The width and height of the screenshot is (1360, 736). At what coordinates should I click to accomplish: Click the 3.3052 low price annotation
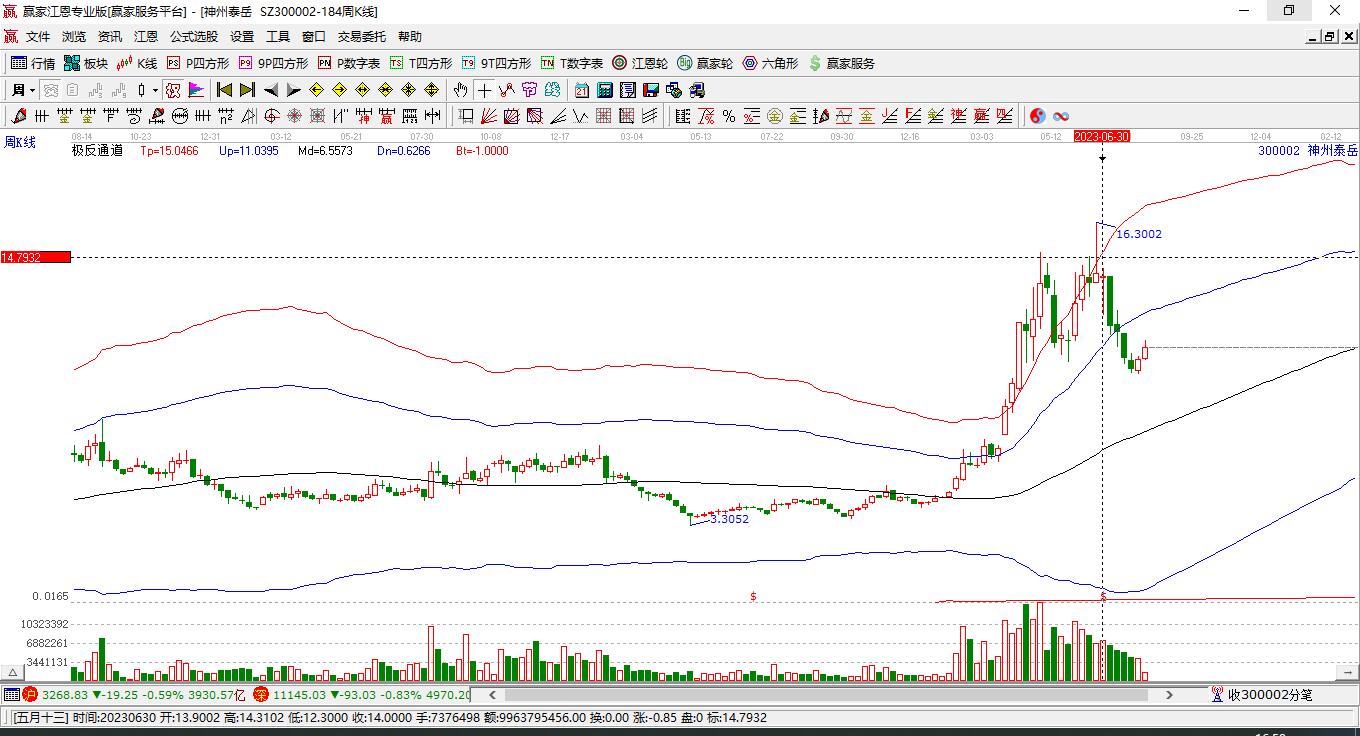(729, 519)
